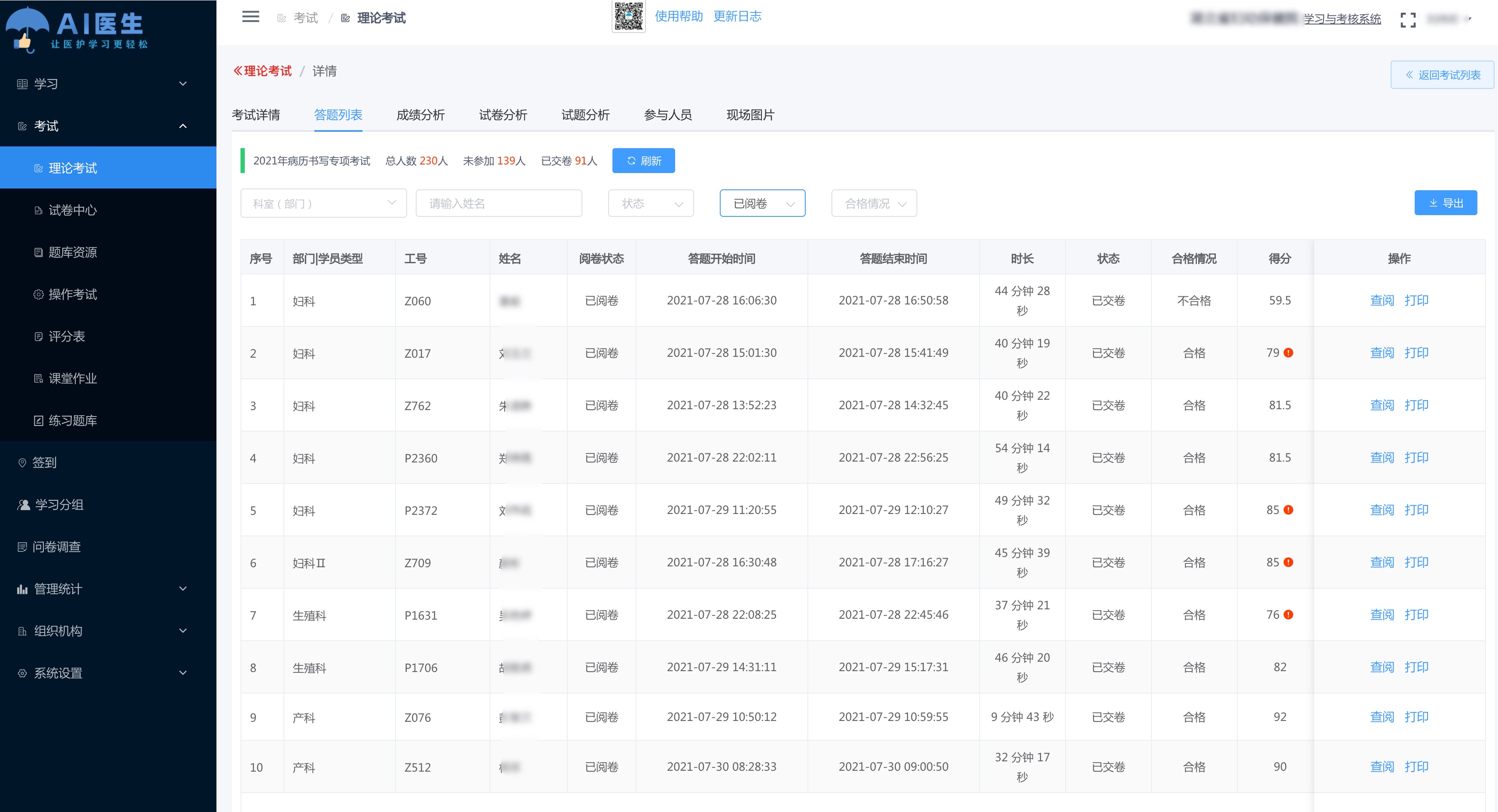Collapse the 考试 sidebar section

(x=108, y=125)
